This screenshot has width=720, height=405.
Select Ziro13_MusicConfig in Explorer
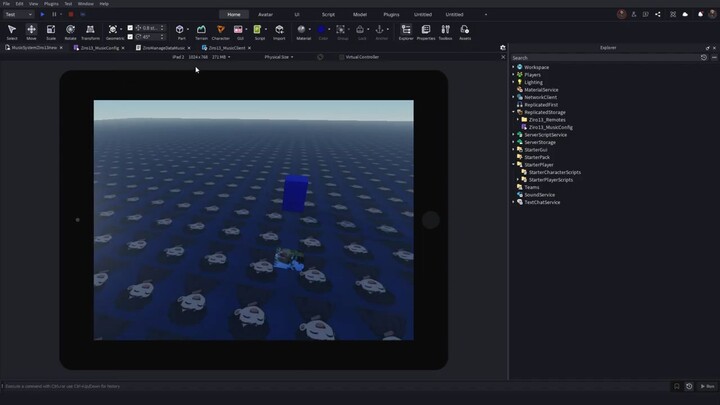point(551,127)
